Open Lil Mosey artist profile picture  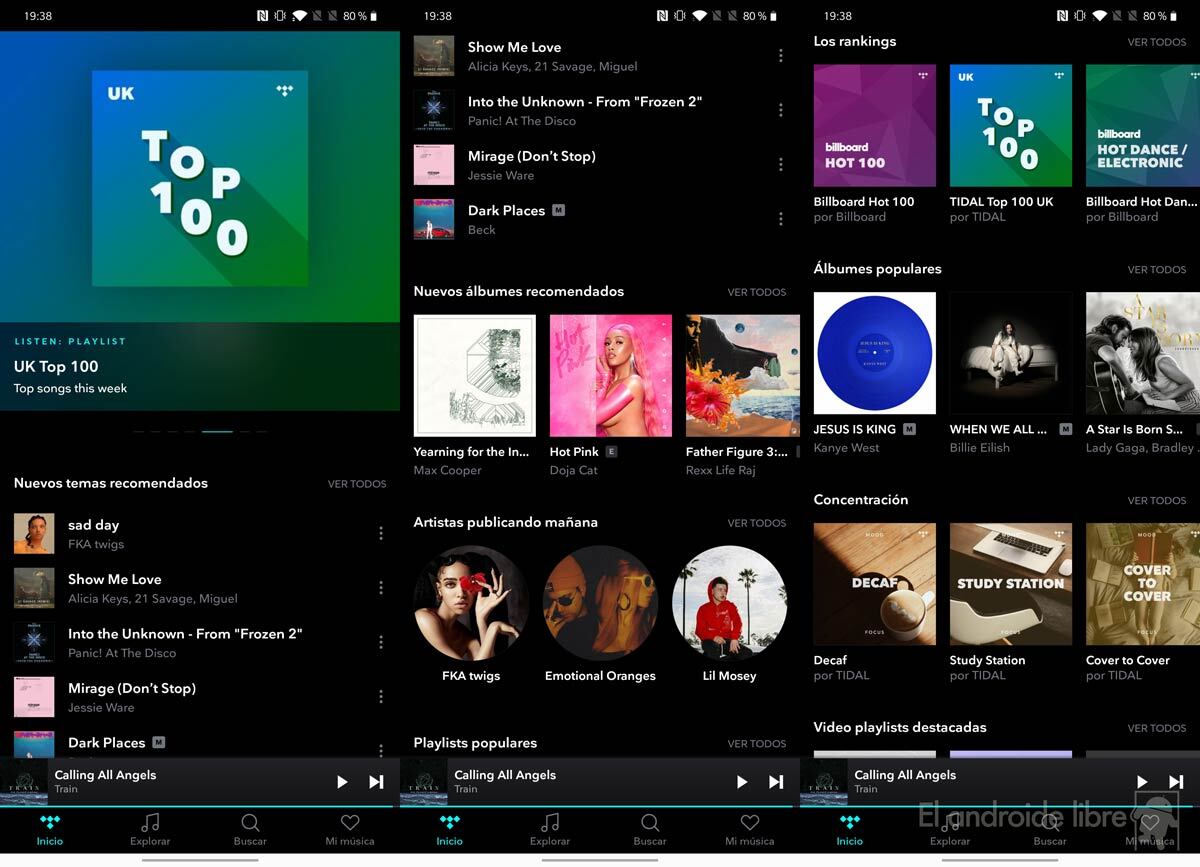(729, 603)
